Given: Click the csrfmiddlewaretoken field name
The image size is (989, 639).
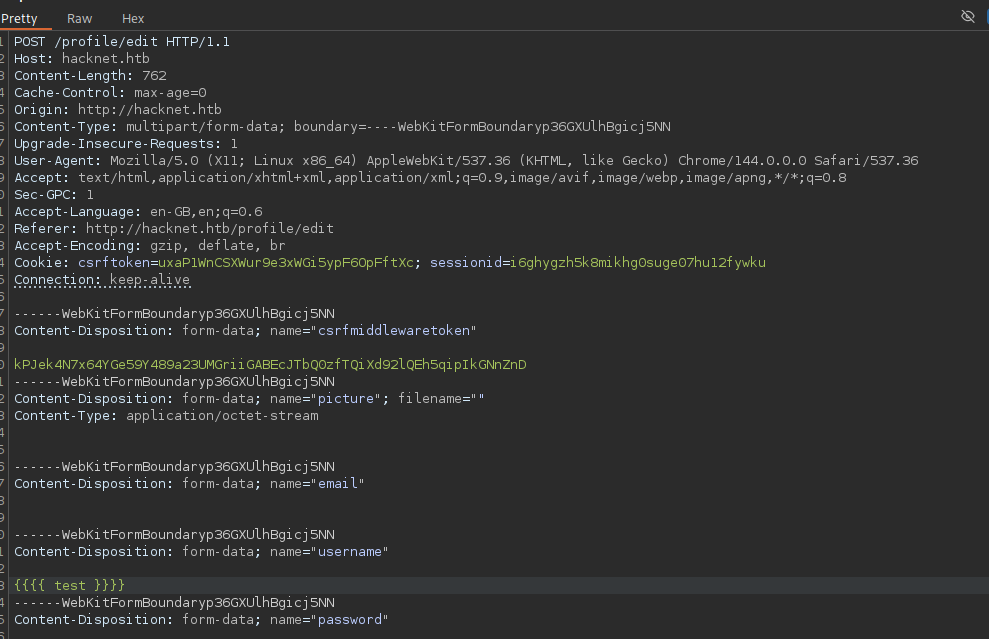Looking at the screenshot, I should [x=394, y=331].
